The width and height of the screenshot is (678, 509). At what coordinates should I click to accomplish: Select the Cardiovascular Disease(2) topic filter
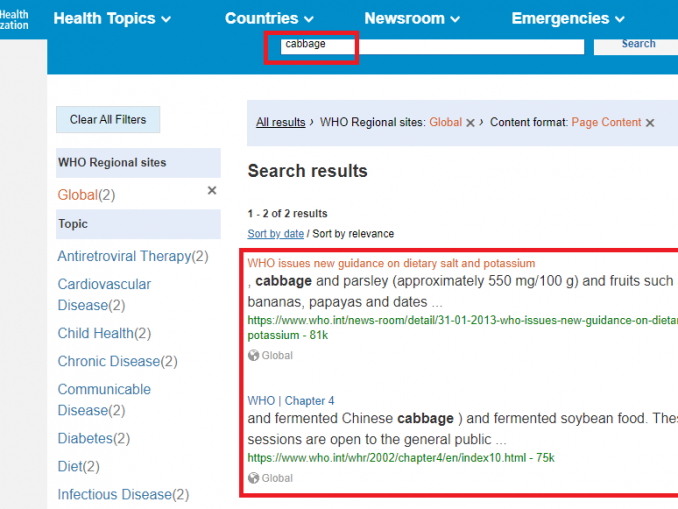click(x=104, y=295)
